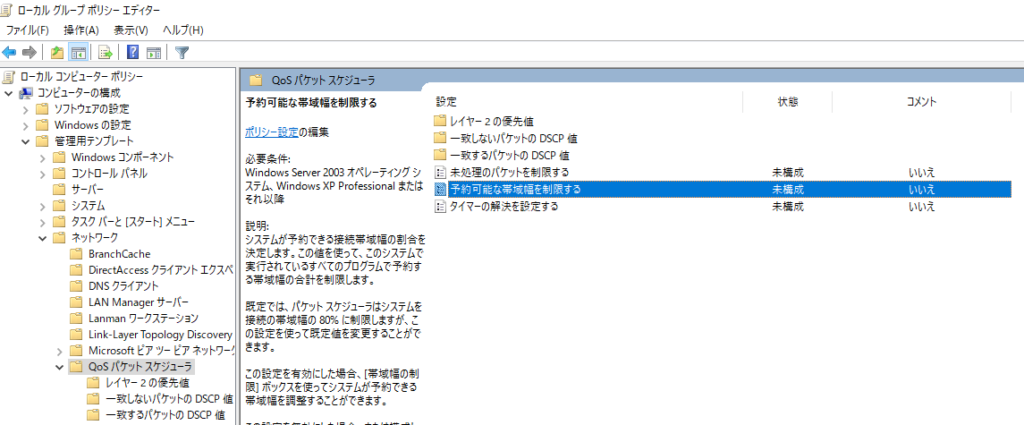This screenshot has height=425, width=1024.
Task: Click the ローカル コンピューター ポリシー root icon
Action: point(8,77)
